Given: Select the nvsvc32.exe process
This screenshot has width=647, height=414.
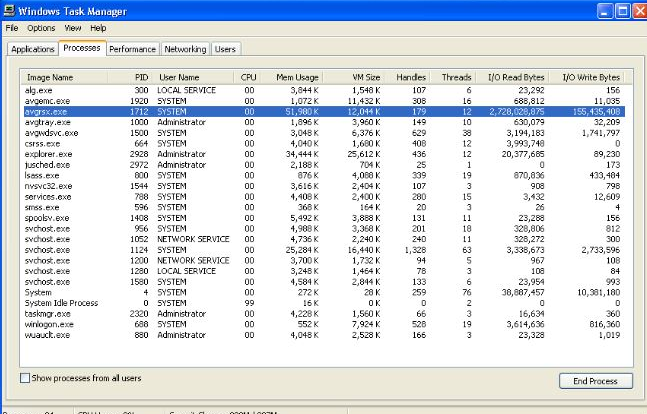Looking at the screenshot, I should coord(324,186).
